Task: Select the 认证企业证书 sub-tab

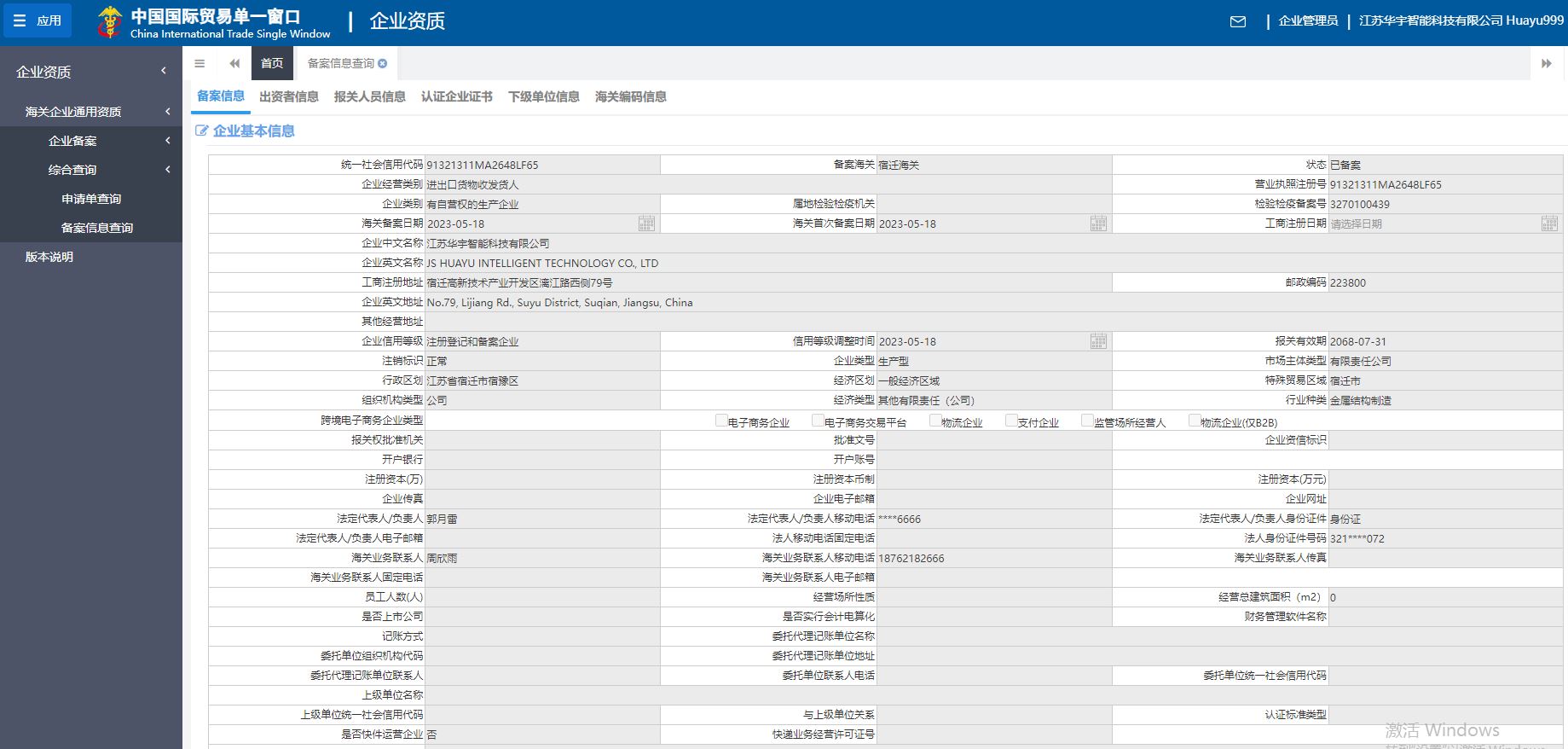Action: (457, 96)
